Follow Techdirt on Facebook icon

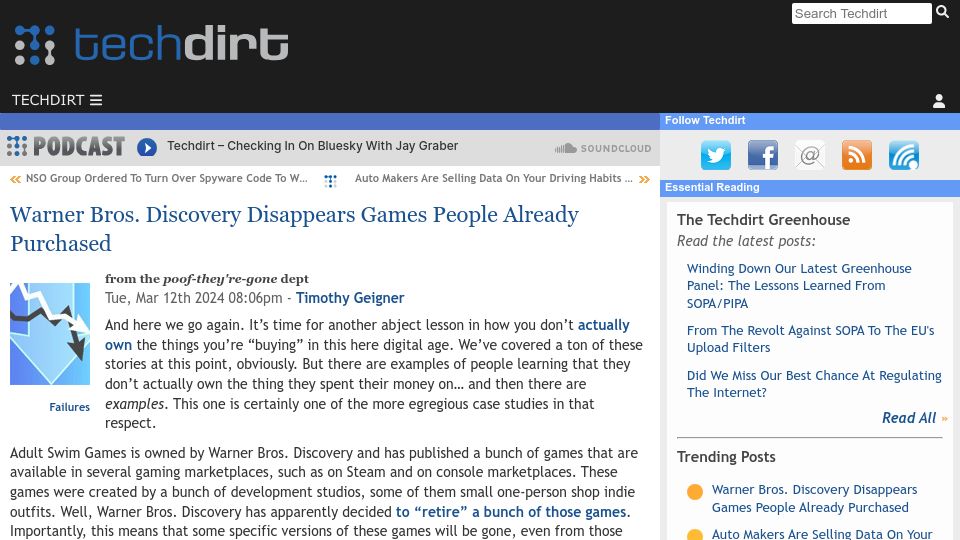[x=763, y=155]
